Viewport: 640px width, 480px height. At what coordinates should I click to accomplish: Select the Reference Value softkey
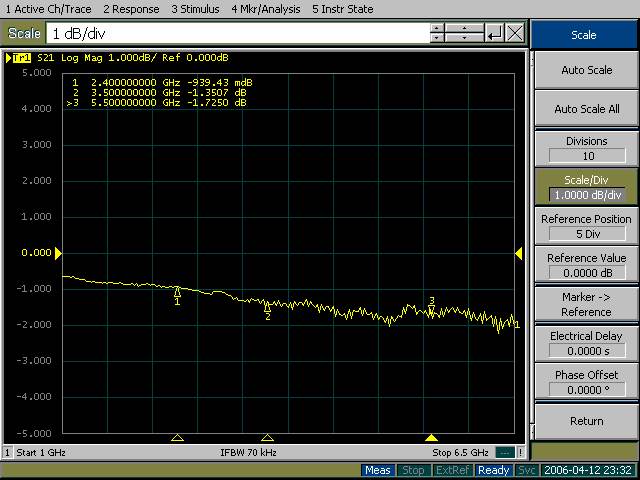point(587,265)
